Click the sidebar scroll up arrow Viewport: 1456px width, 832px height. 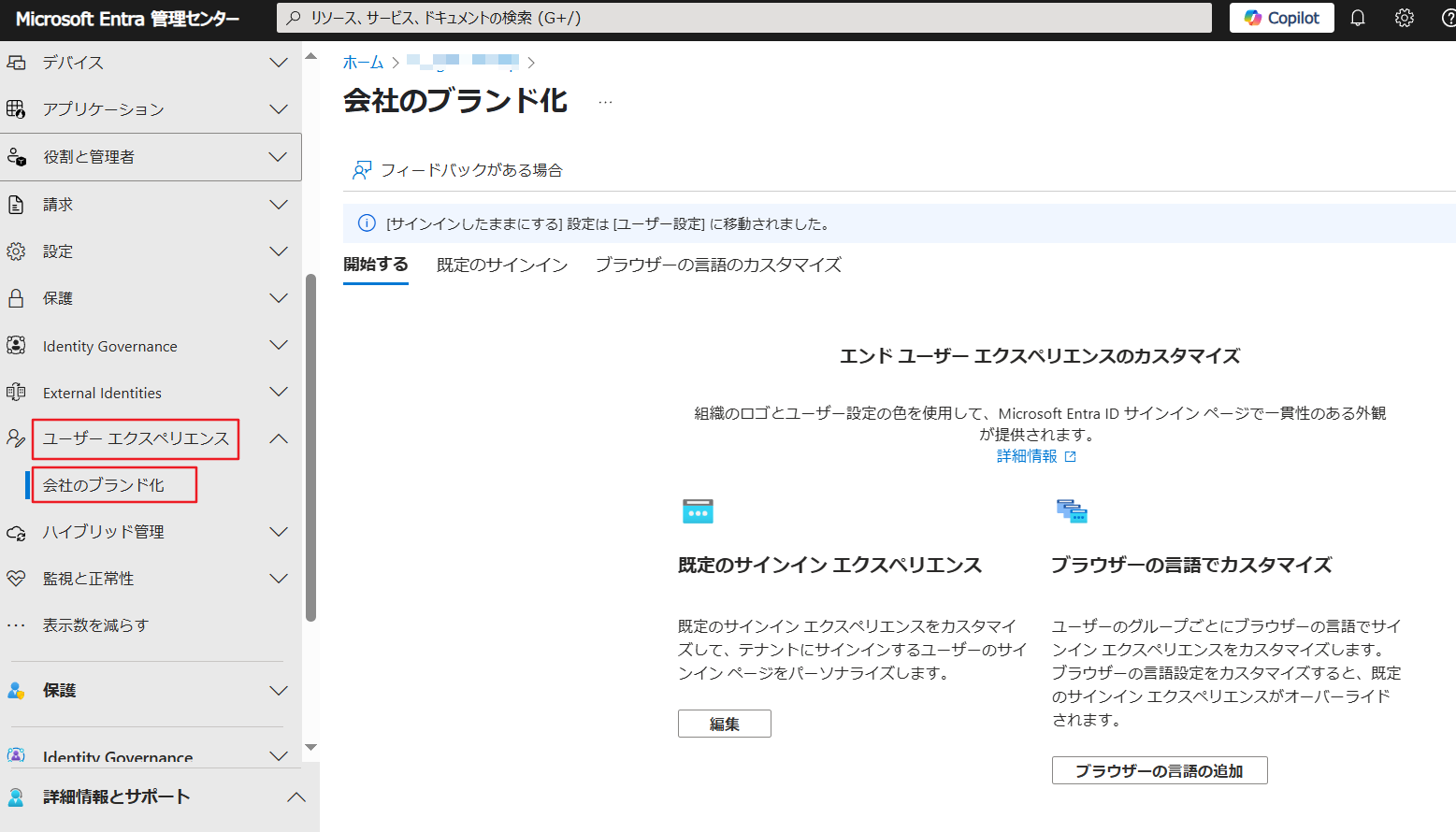311,57
